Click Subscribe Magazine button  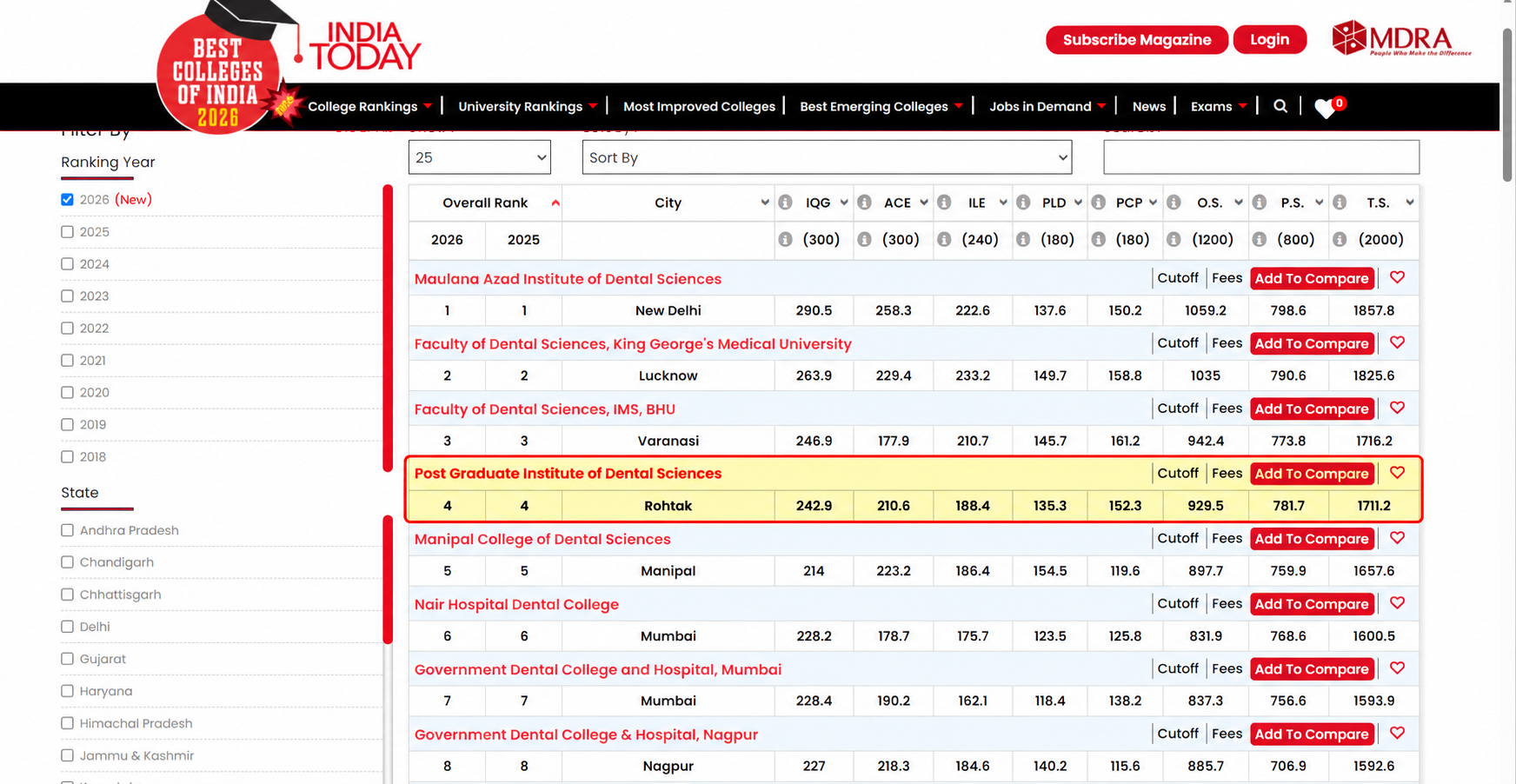(1137, 40)
